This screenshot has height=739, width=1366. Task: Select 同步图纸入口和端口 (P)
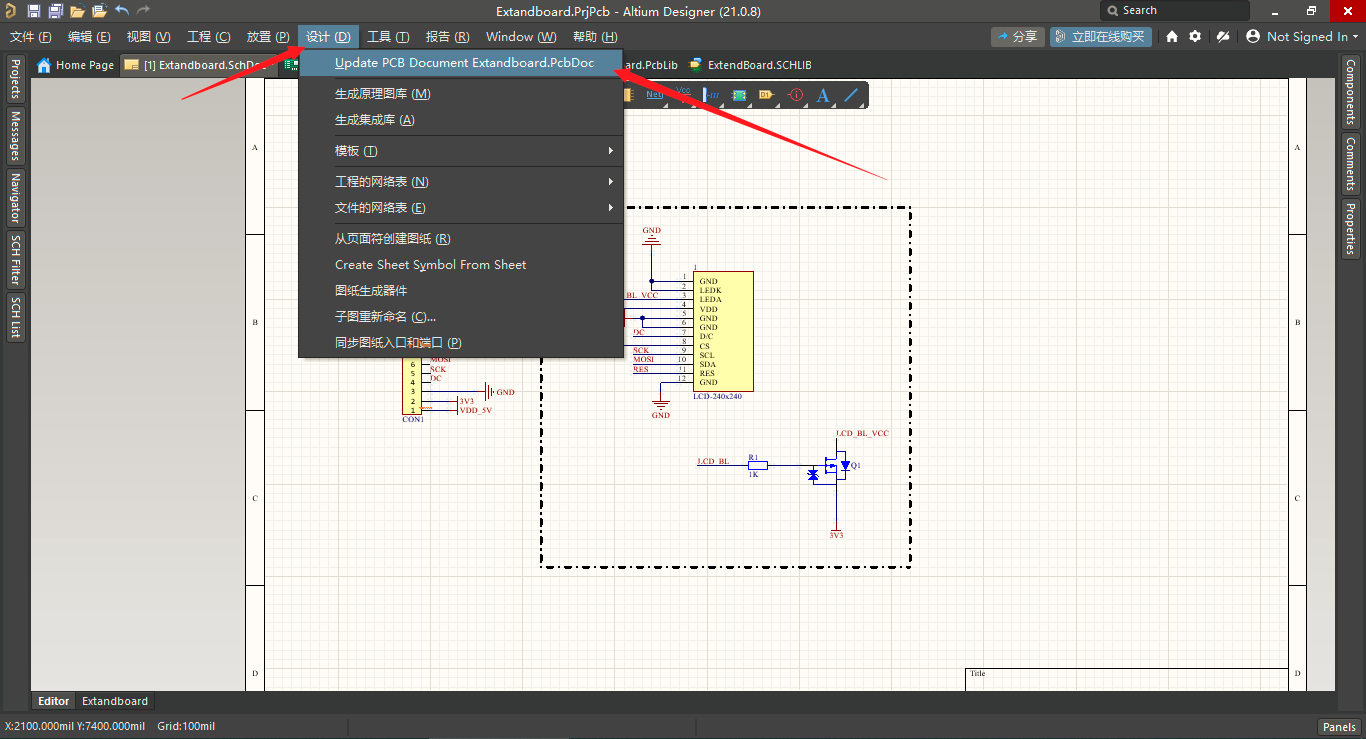(x=461, y=343)
